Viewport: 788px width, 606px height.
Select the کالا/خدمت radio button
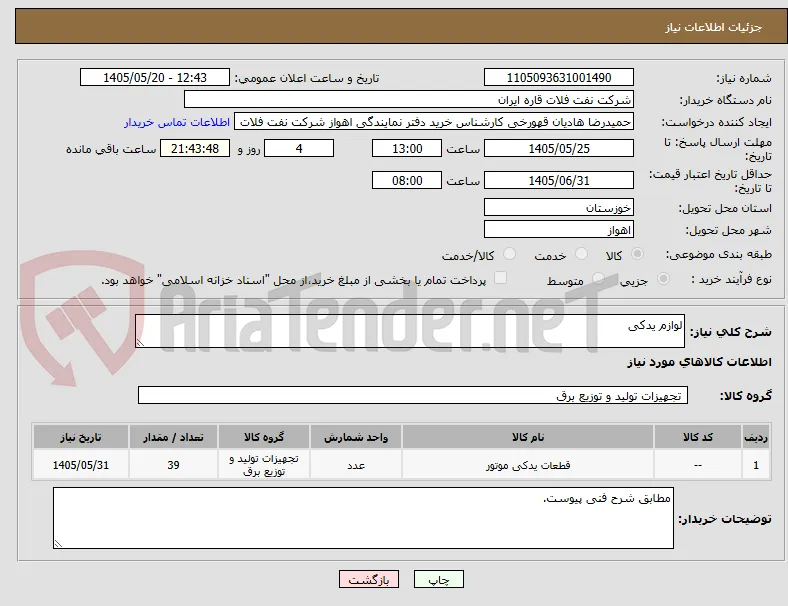coord(510,254)
